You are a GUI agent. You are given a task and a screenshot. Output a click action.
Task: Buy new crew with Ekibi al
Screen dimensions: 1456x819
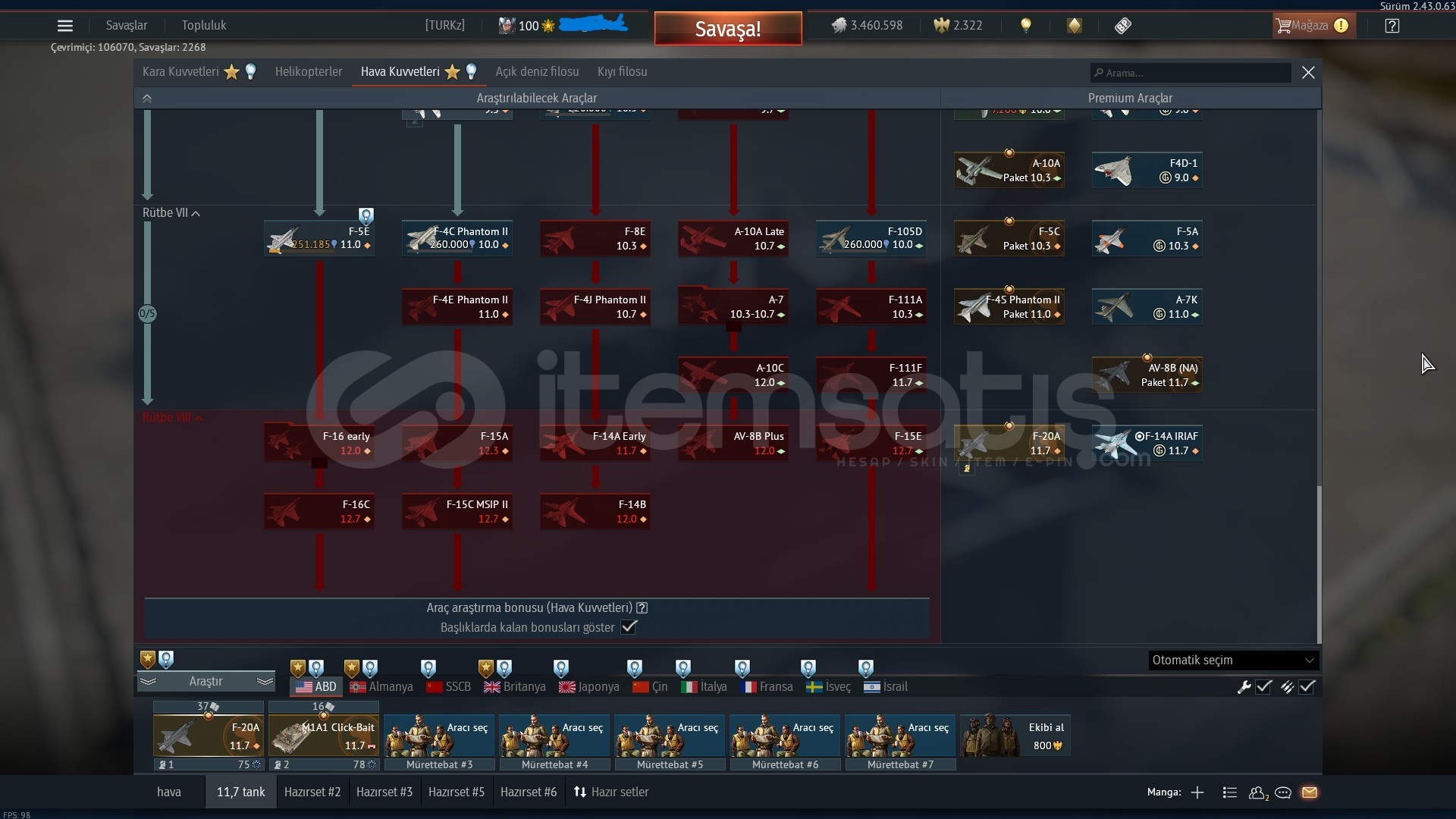click(x=1015, y=736)
